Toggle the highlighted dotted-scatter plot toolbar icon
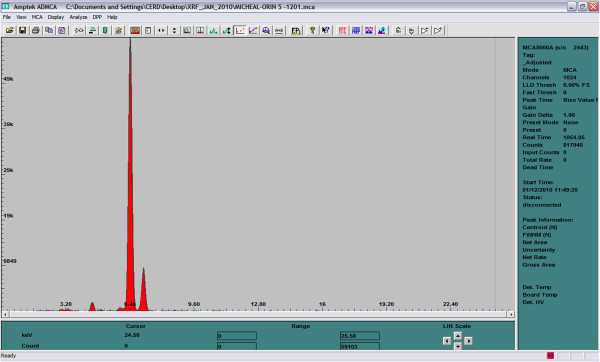This screenshot has width=600, height=362. [240, 30]
